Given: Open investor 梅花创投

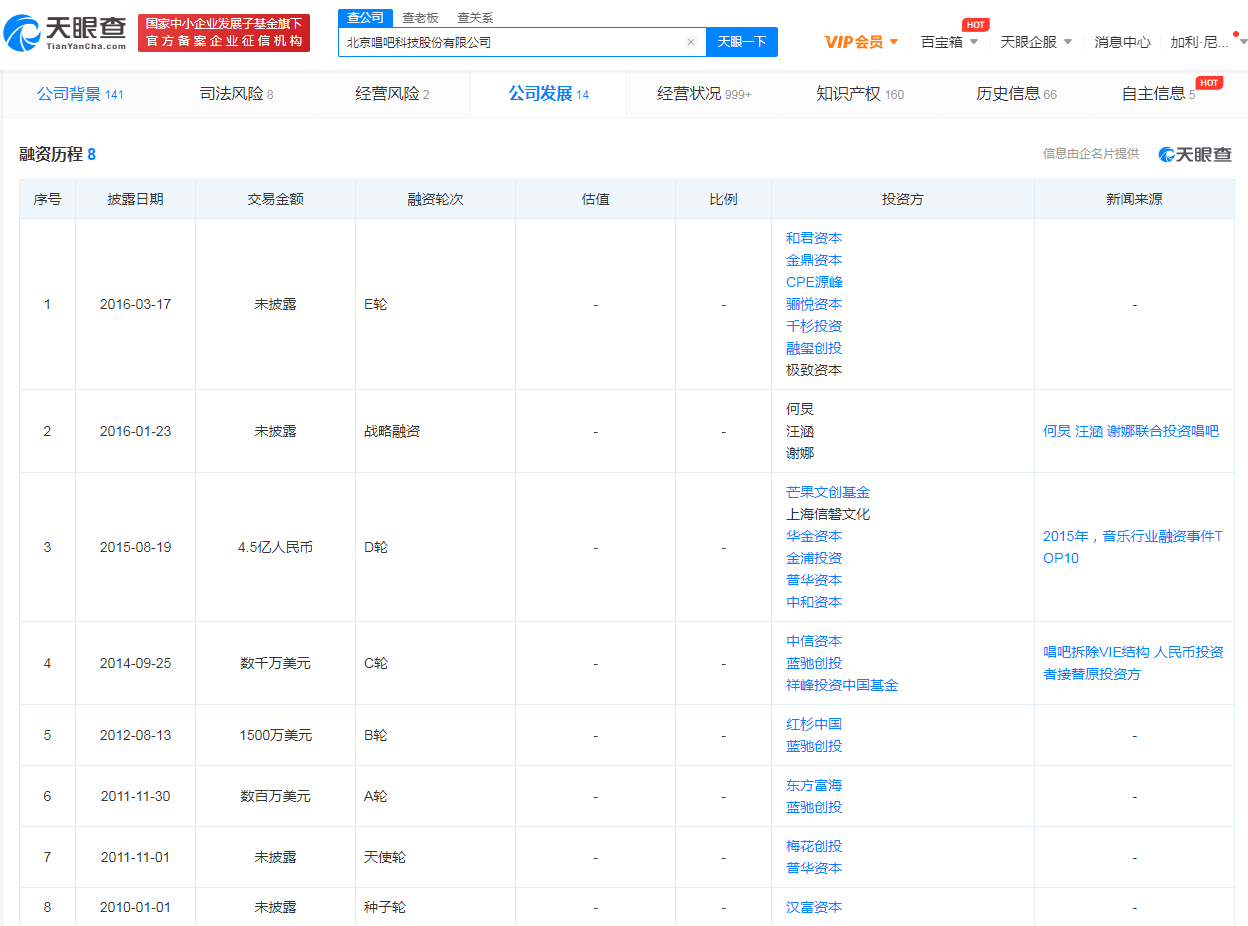Looking at the screenshot, I should [814, 846].
